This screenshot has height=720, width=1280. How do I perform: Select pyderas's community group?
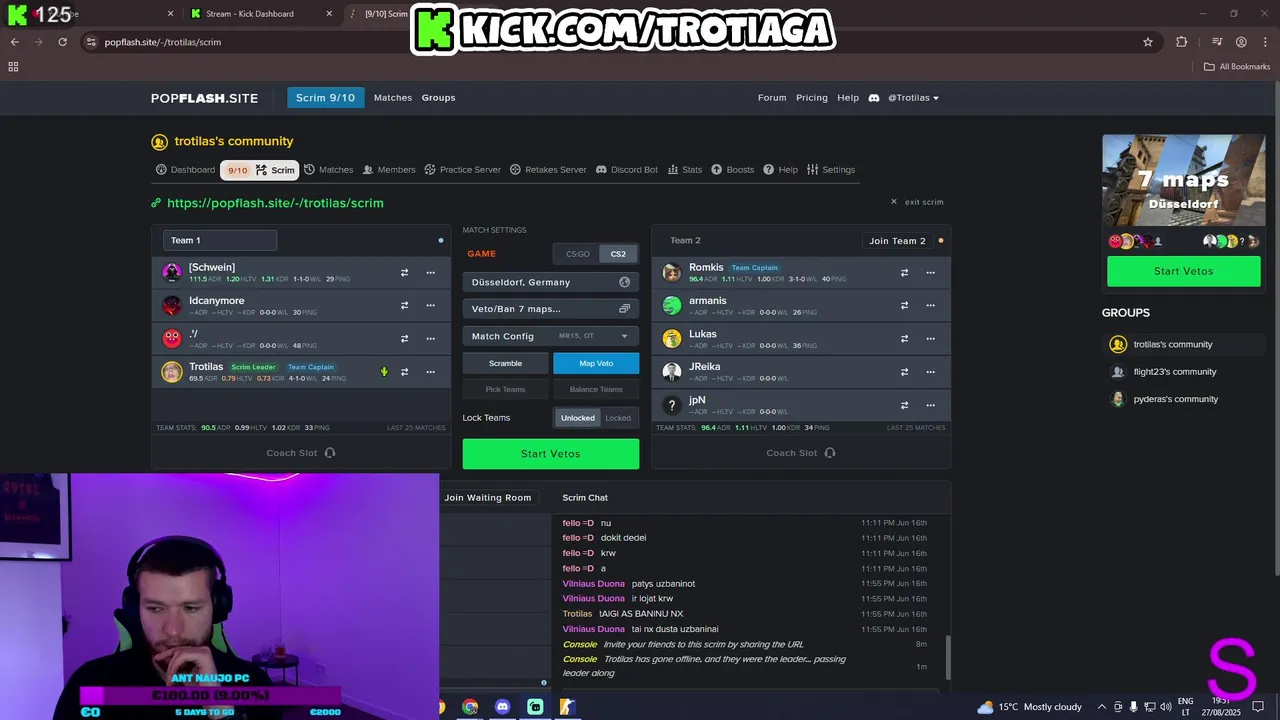(1175, 399)
